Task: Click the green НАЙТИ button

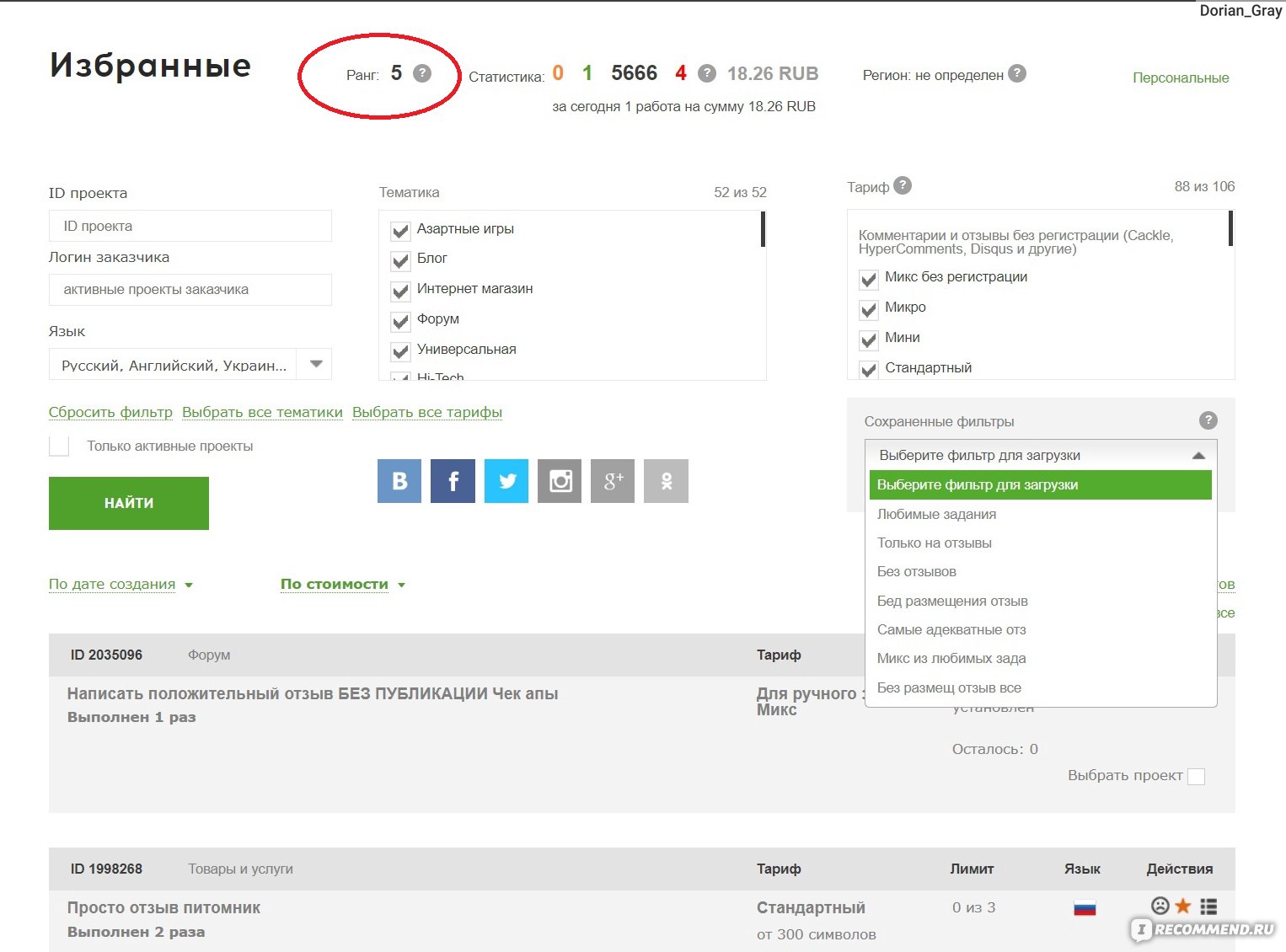Action: coord(129,503)
